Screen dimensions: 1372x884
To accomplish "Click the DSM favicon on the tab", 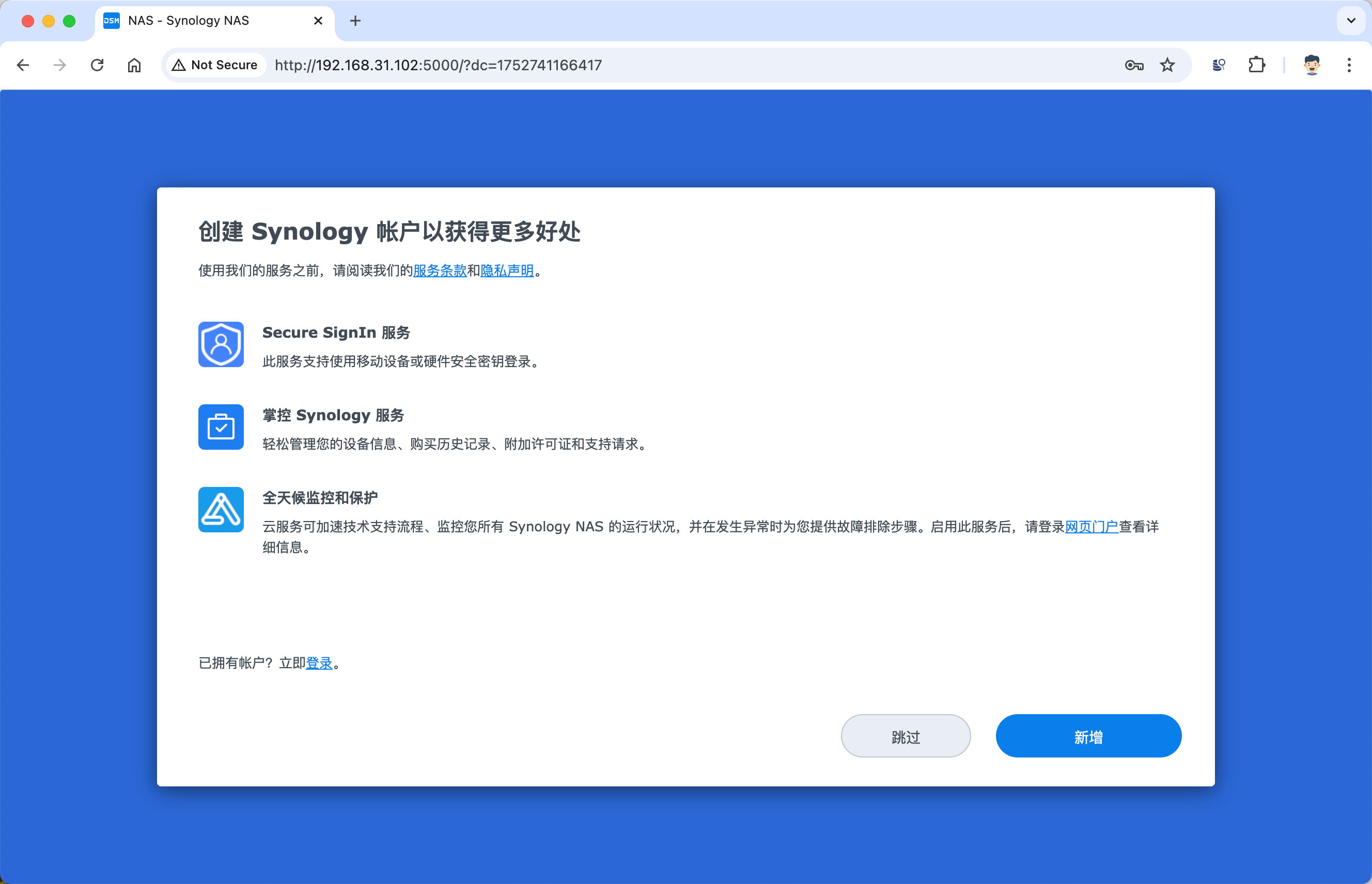I will pyautogui.click(x=112, y=21).
